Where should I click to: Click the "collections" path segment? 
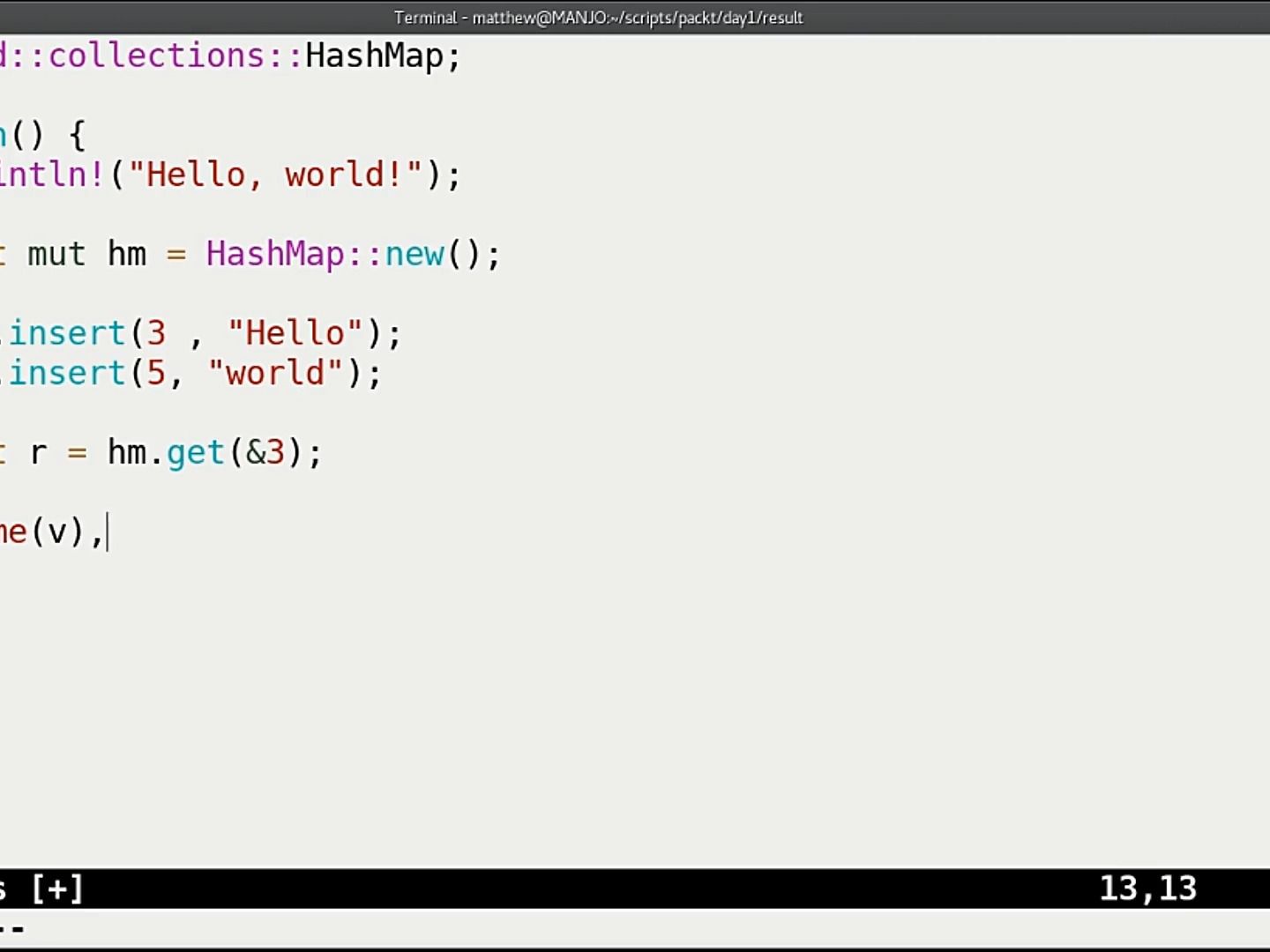pyautogui.click(x=156, y=56)
